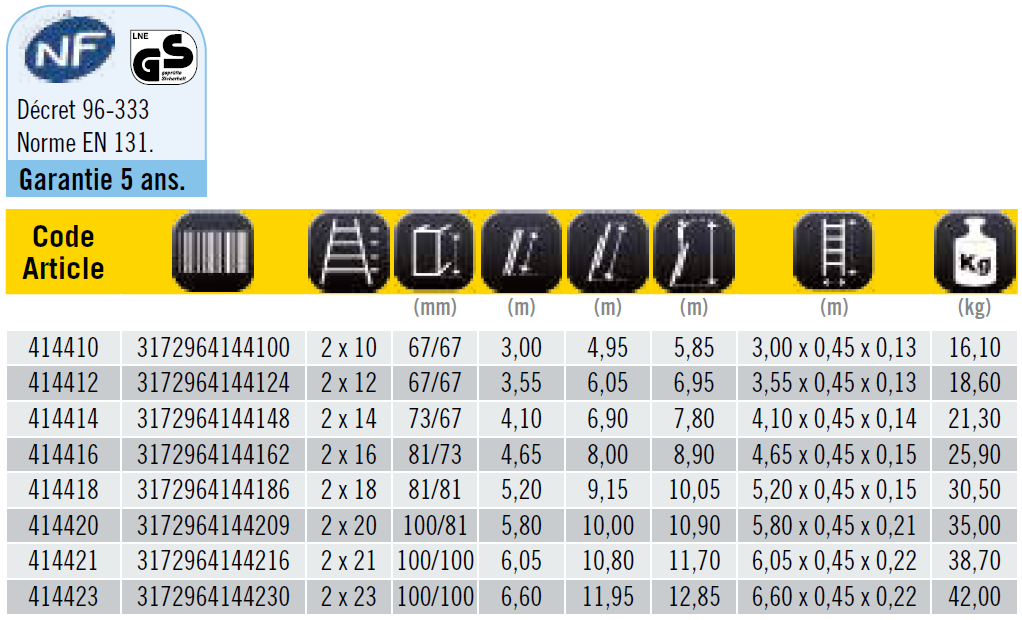Click the '100/81' section cell
The image size is (1022, 620).
tap(435, 525)
